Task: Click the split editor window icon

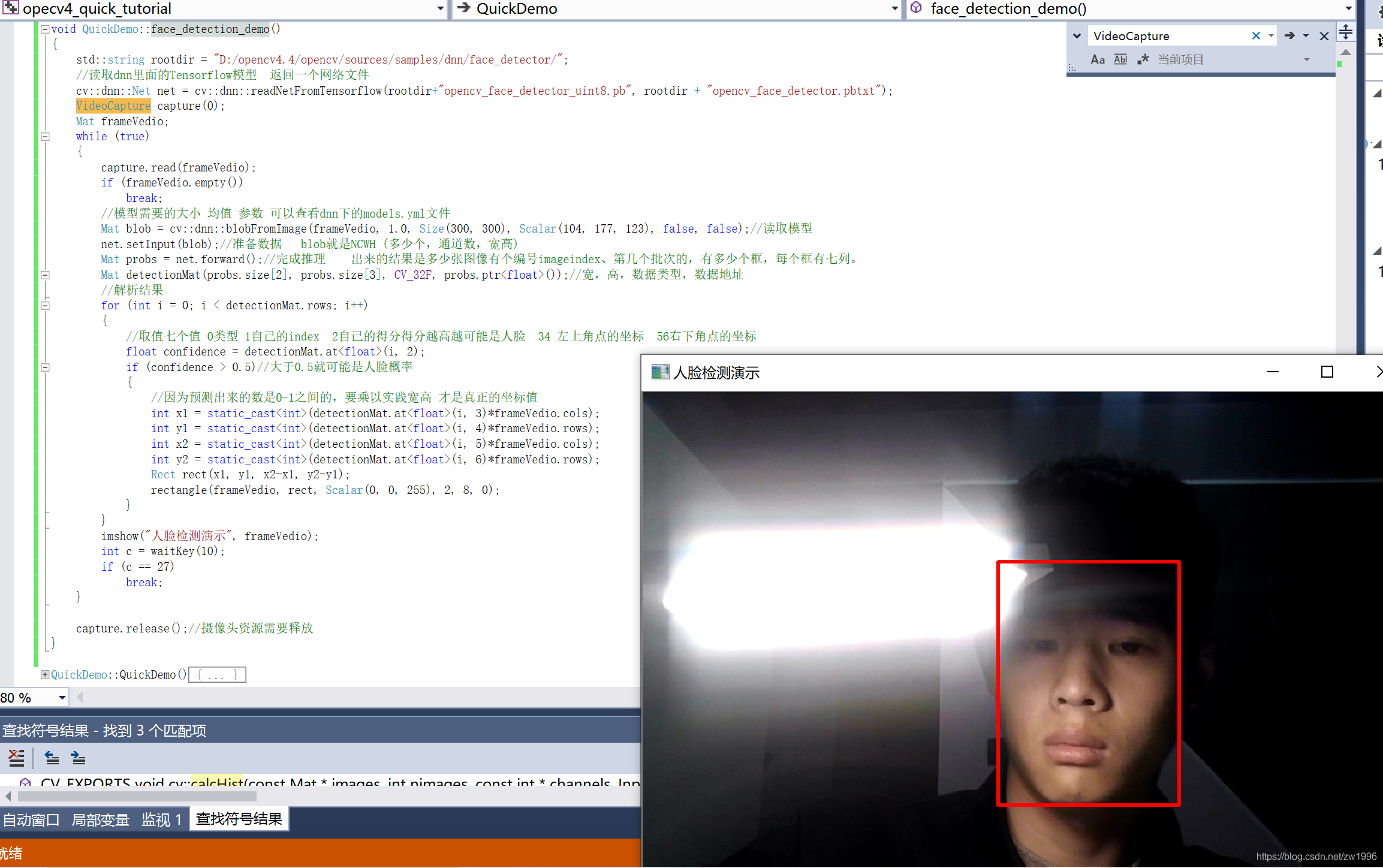Action: [x=1346, y=32]
